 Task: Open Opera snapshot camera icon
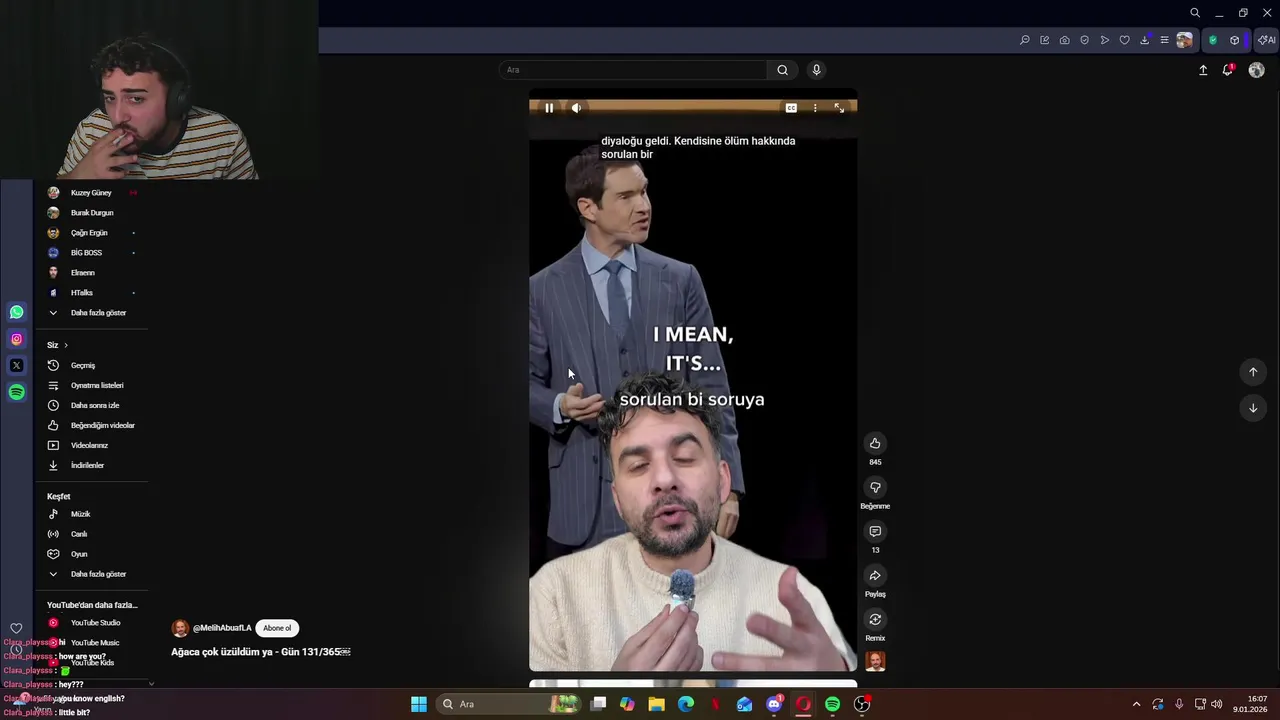[1065, 40]
